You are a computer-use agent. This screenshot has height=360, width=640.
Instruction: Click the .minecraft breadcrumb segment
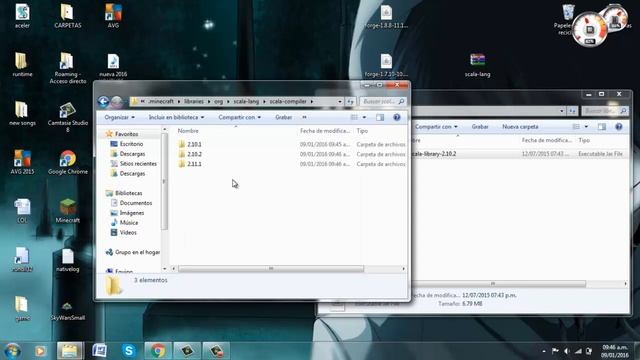point(161,102)
